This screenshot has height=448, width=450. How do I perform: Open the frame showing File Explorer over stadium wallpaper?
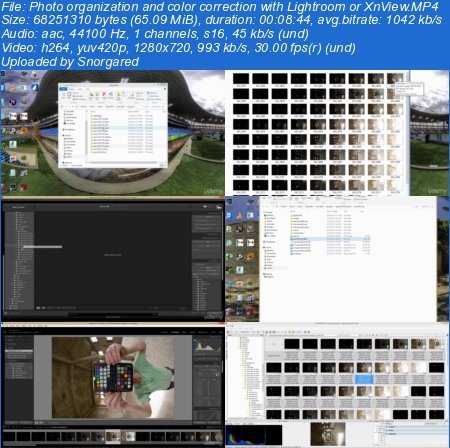point(113,133)
